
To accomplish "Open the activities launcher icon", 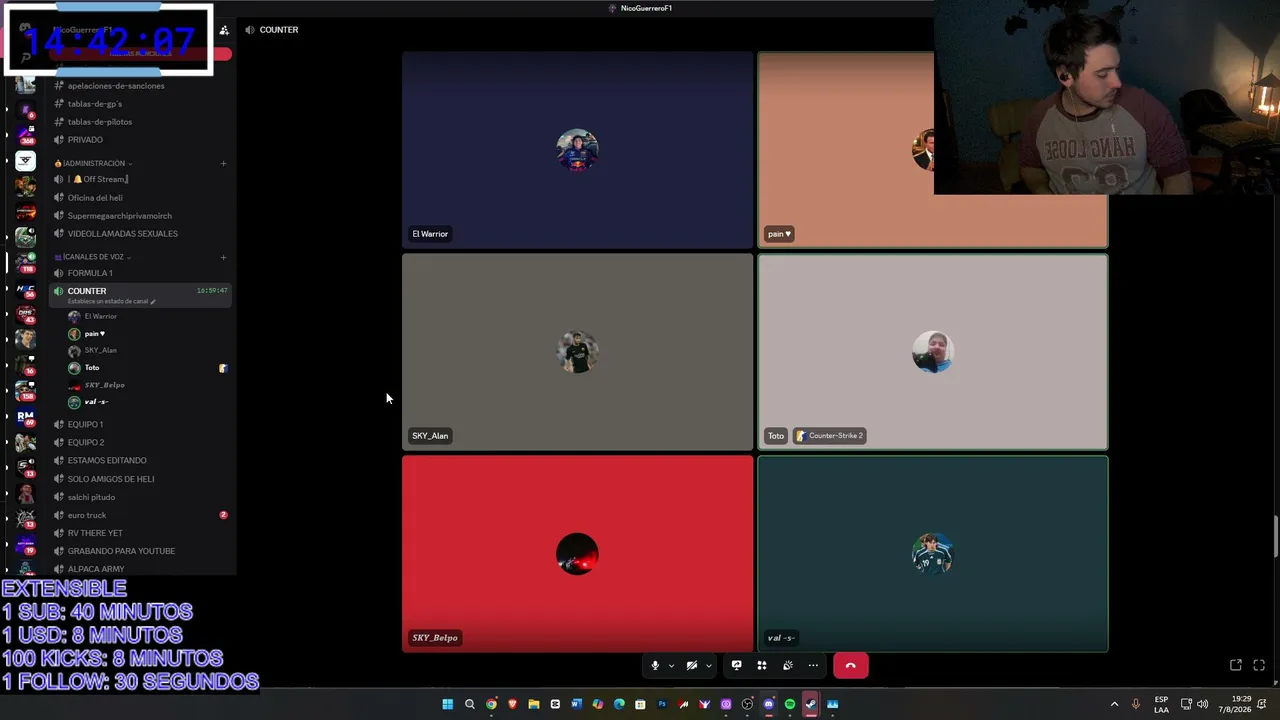I will [762, 665].
